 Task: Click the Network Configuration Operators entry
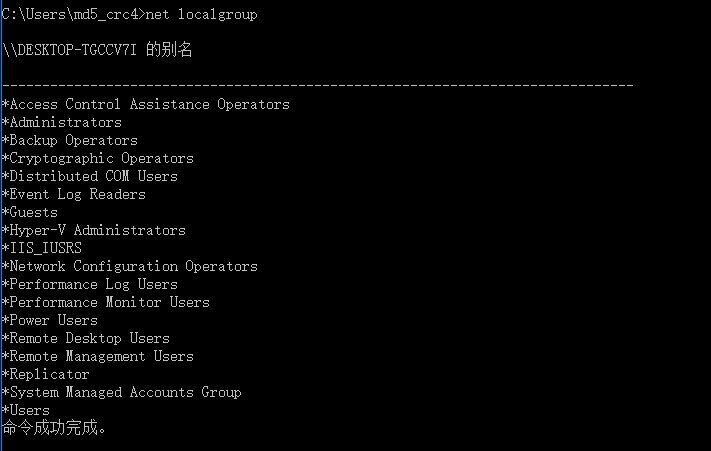tap(130, 266)
